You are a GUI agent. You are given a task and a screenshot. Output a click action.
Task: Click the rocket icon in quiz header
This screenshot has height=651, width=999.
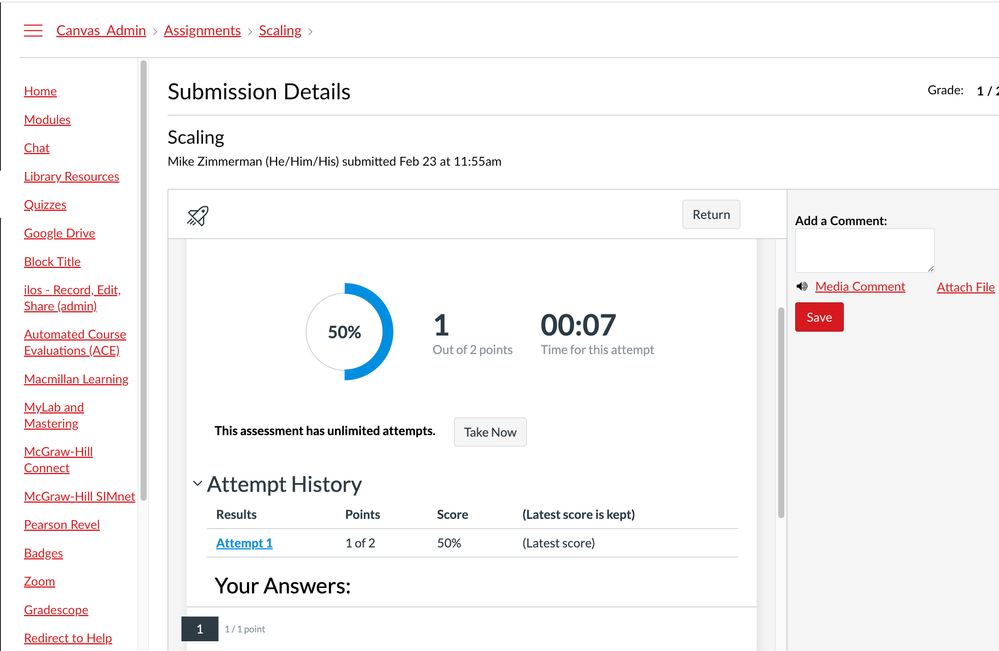coord(198,215)
